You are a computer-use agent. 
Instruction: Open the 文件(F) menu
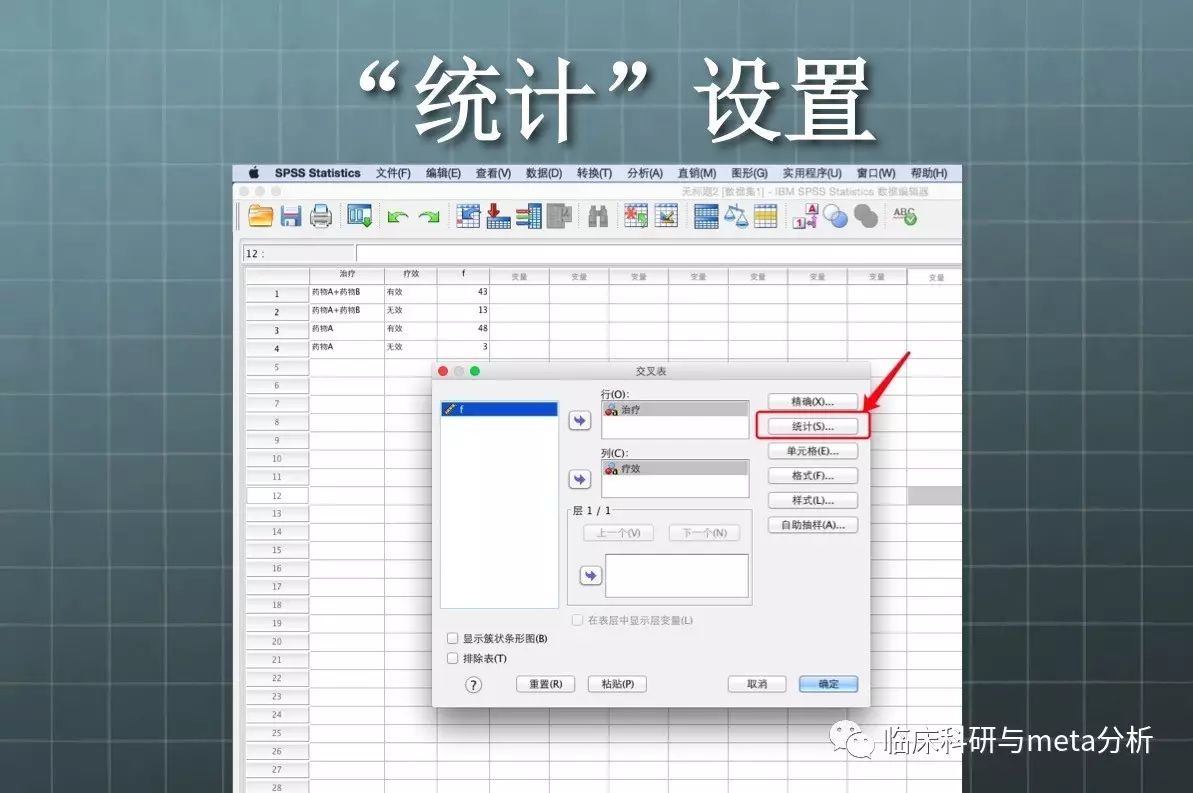tap(393, 173)
